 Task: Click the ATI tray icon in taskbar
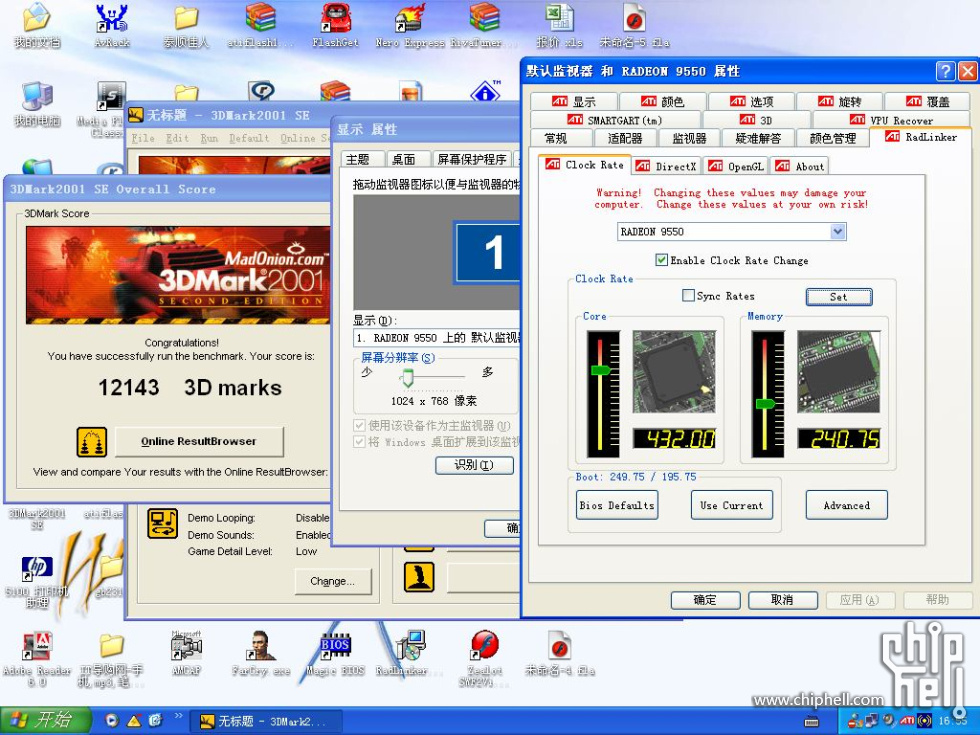point(908,721)
